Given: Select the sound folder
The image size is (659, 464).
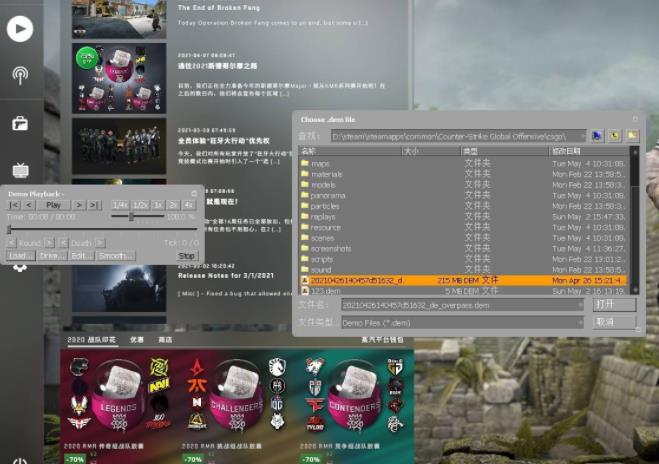Looking at the screenshot, I should (x=464, y=270).
